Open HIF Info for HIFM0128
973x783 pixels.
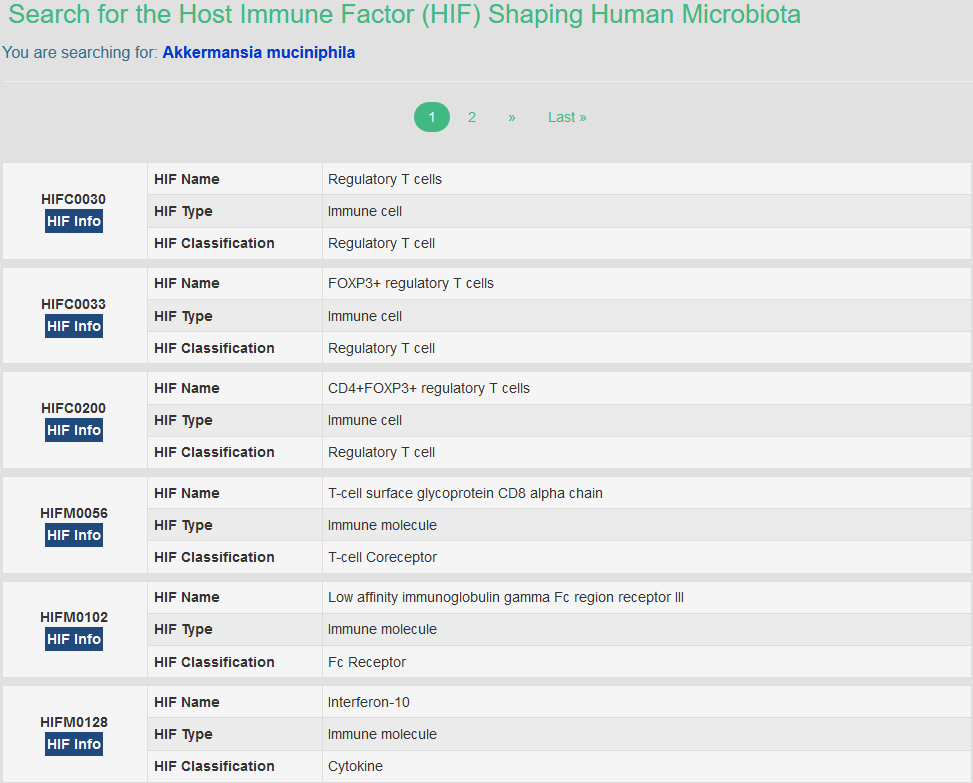click(74, 744)
